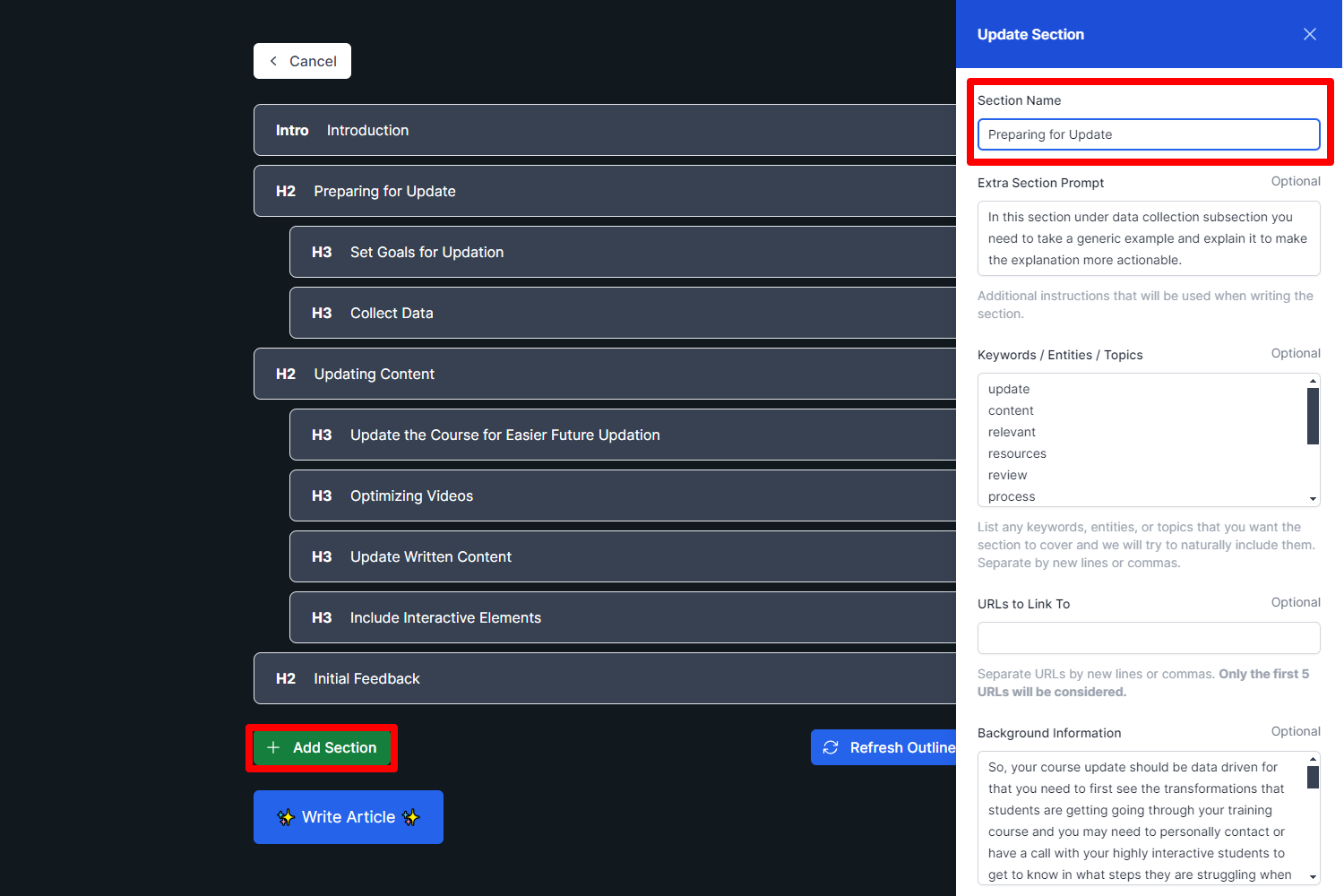Image resolution: width=1344 pixels, height=896 pixels.
Task: Click the sparkle icon right of Write Article
Action: tap(411, 817)
